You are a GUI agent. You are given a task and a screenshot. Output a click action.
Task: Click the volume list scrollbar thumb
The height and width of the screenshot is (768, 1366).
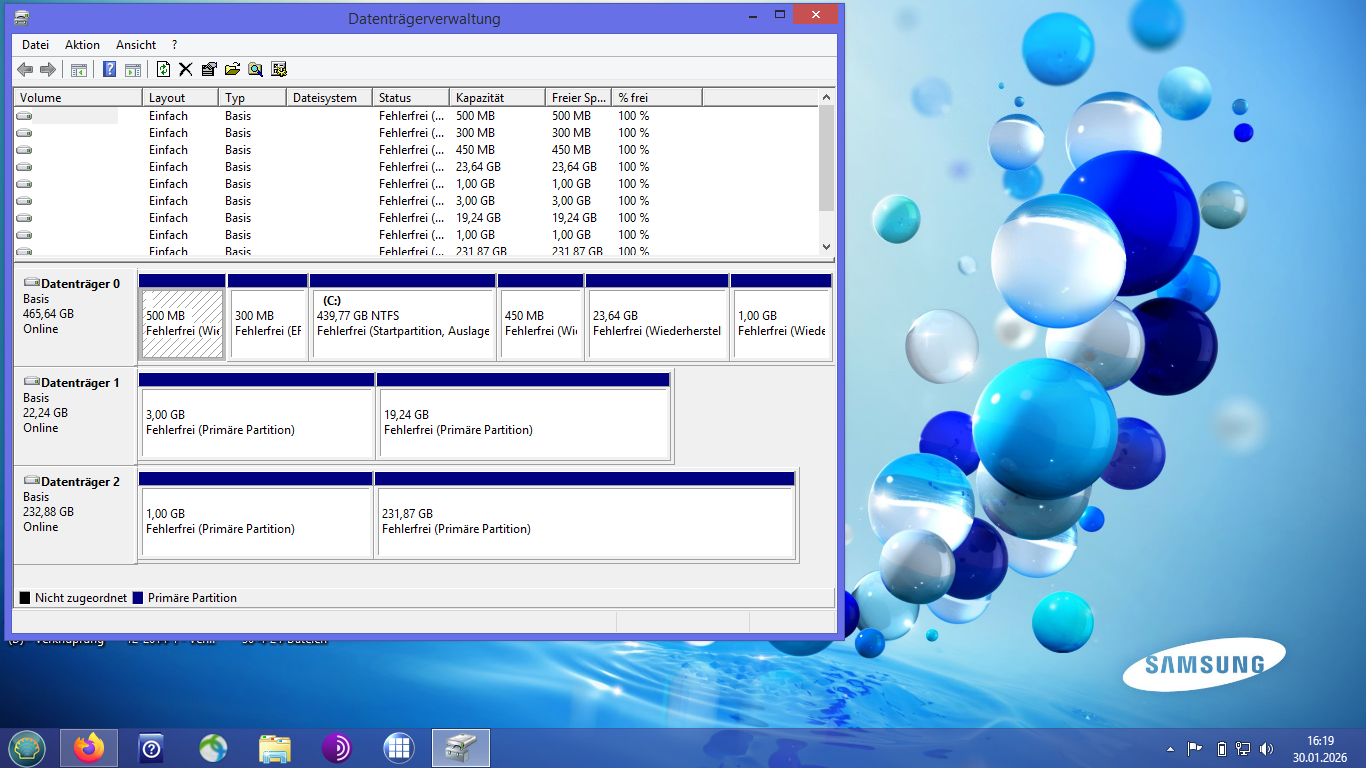(826, 157)
